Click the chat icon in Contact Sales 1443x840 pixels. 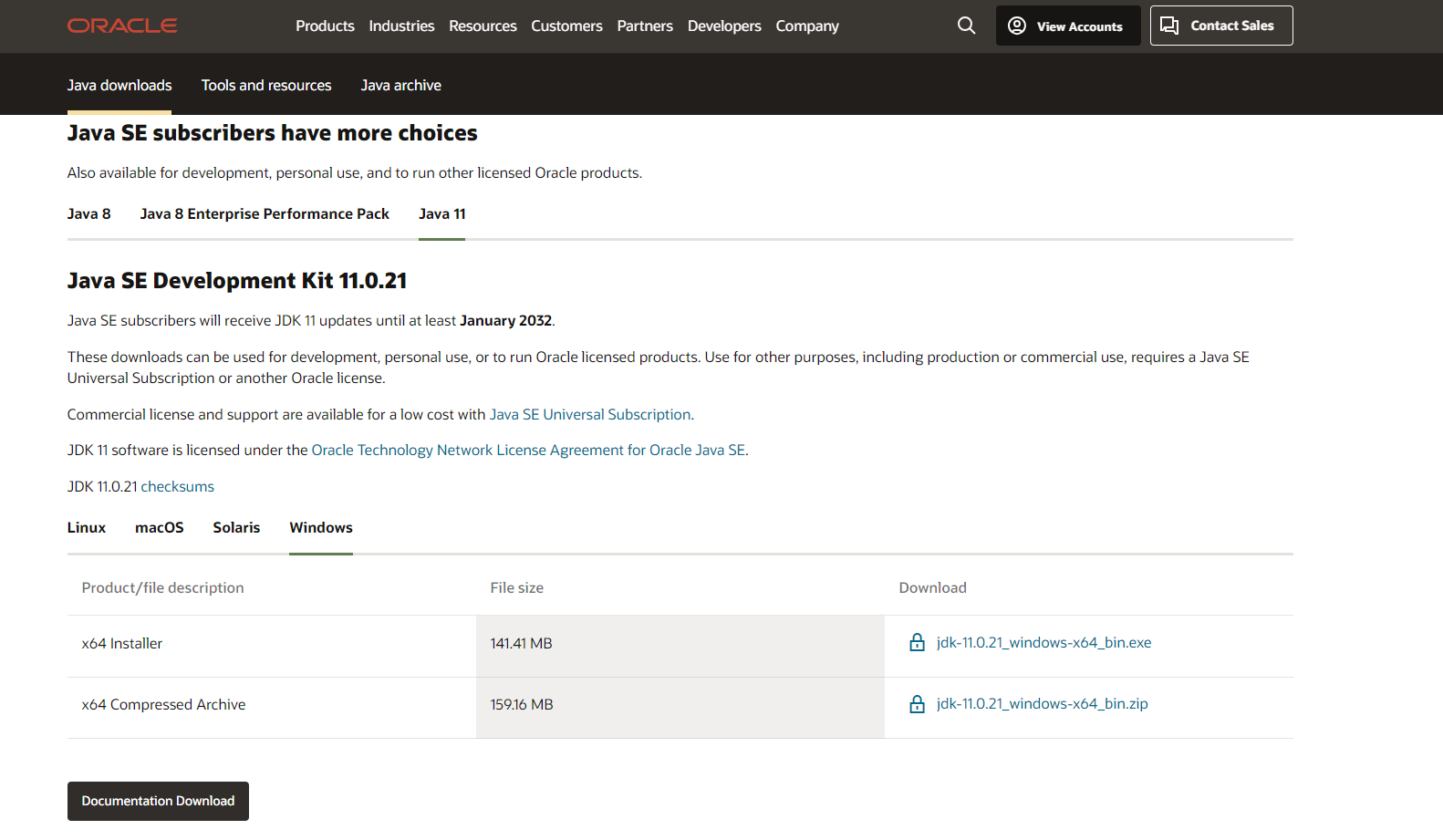pos(1169,26)
